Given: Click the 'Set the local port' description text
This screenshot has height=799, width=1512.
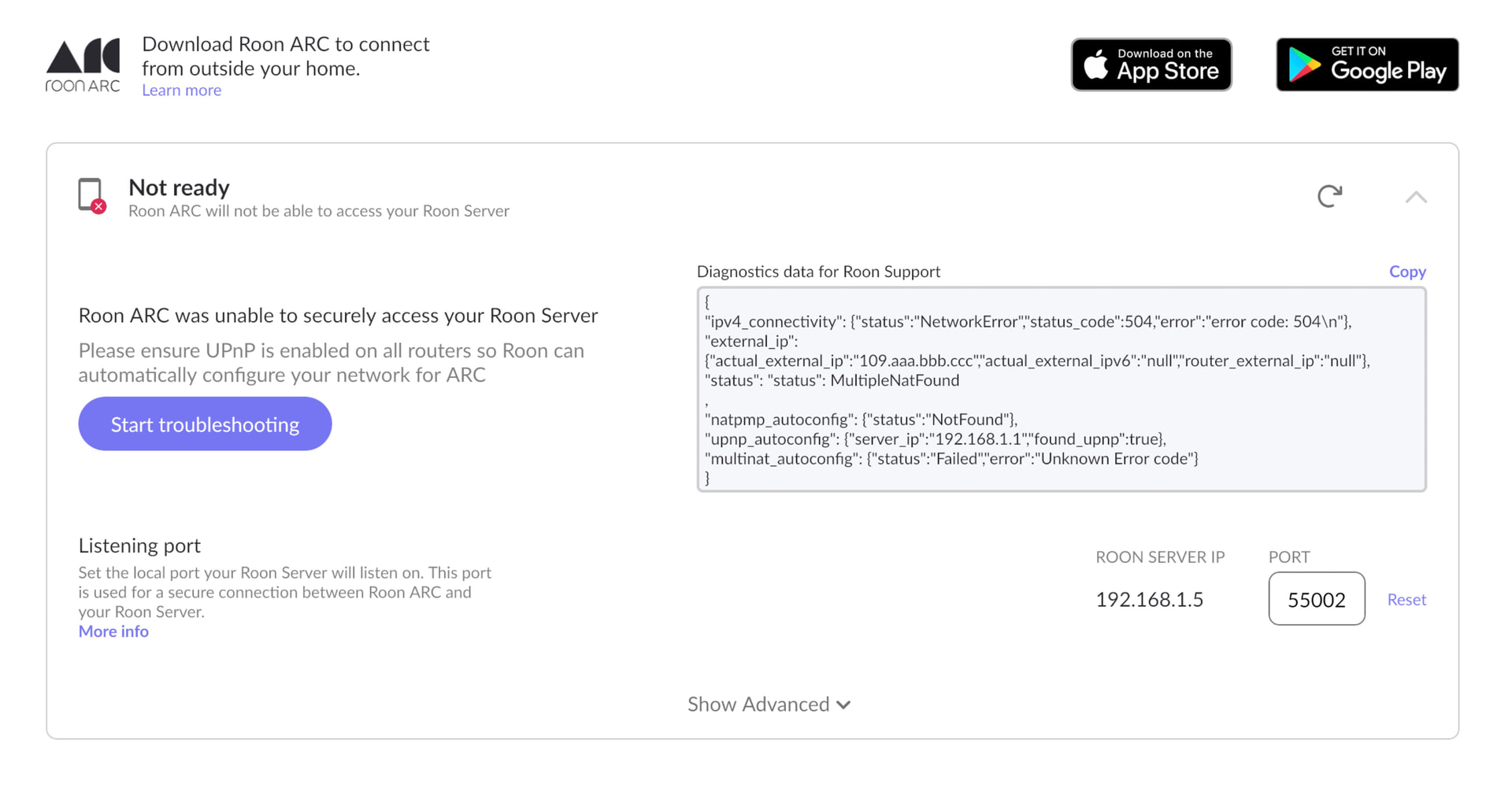Looking at the screenshot, I should coord(285,592).
